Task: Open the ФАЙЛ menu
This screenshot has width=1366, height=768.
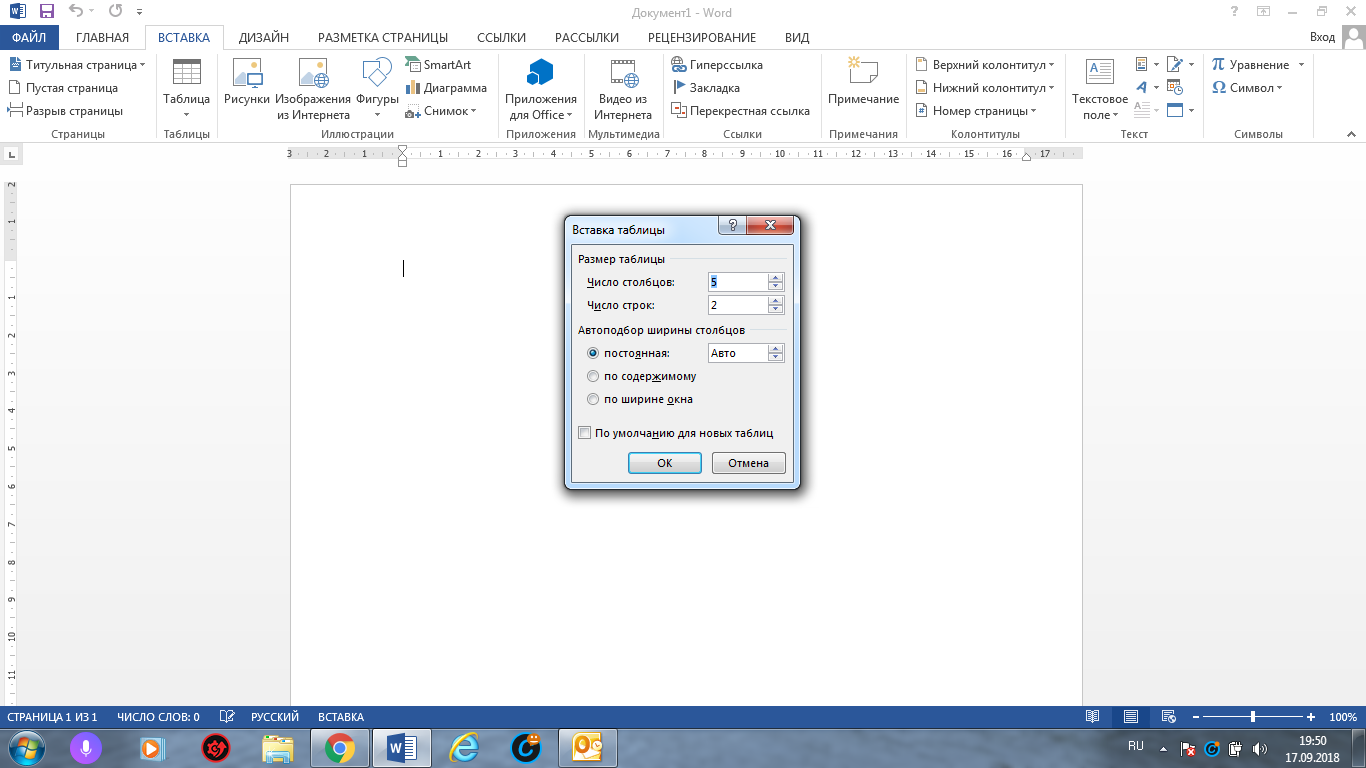Action: coord(29,37)
